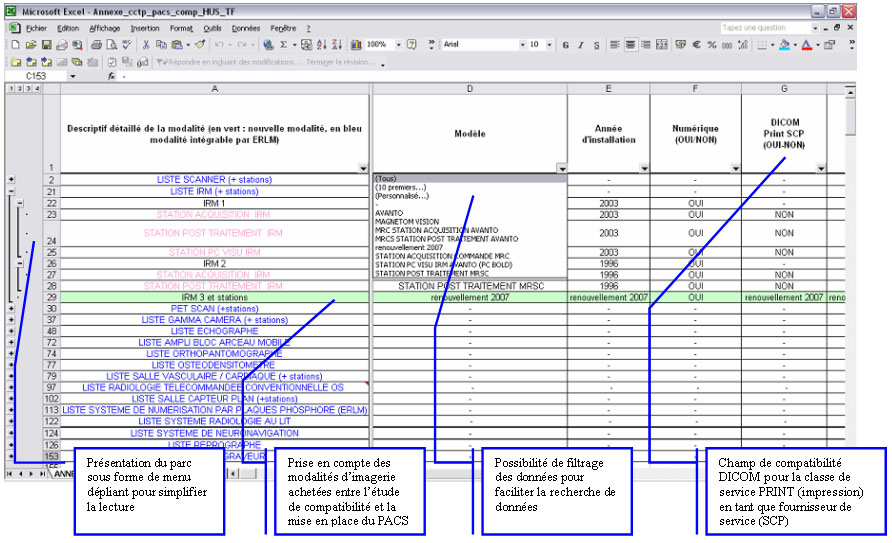Select the Cut scissors icon

pyautogui.click(x=146, y=44)
